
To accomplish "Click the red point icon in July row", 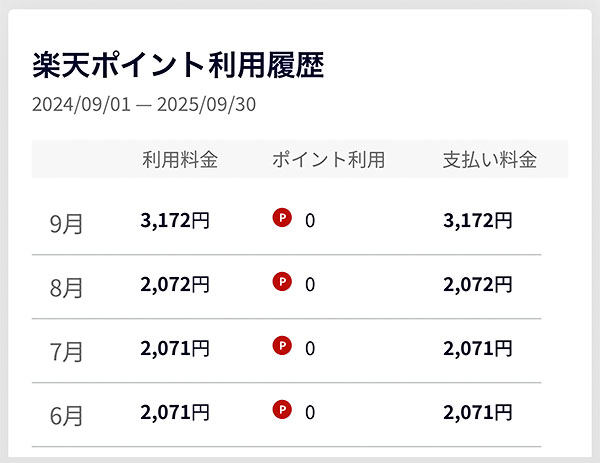I will (x=282, y=347).
